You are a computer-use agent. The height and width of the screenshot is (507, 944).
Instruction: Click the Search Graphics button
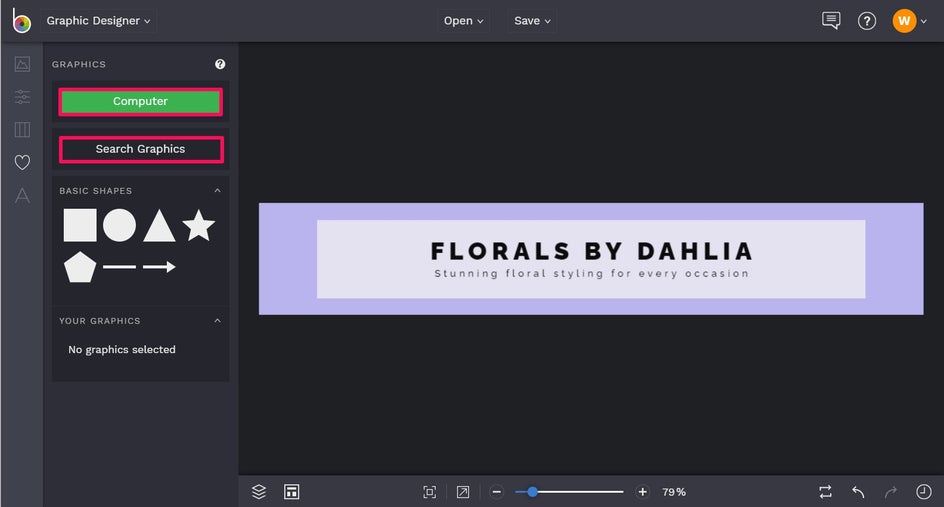(140, 149)
